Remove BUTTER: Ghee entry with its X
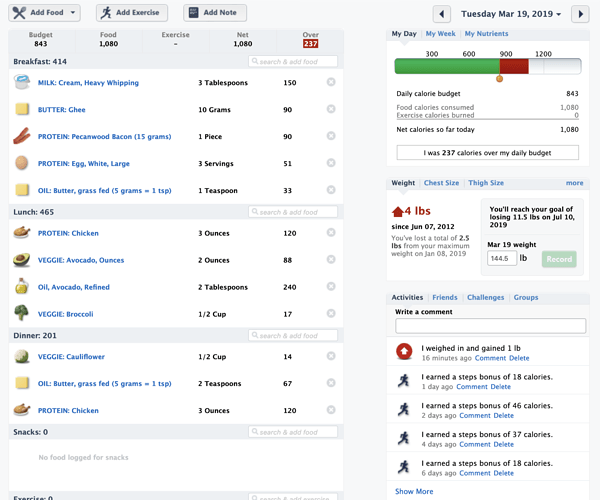The width and height of the screenshot is (600, 500). point(331,109)
